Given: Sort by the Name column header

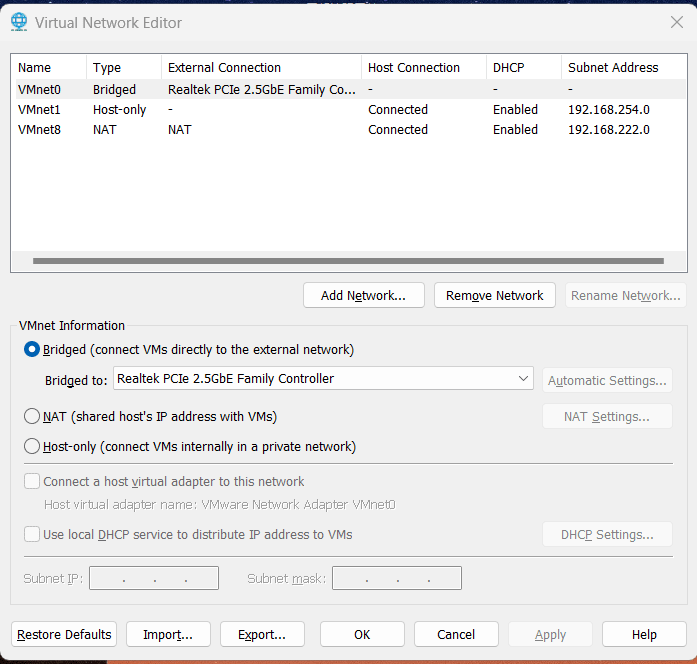Looking at the screenshot, I should (x=49, y=68).
